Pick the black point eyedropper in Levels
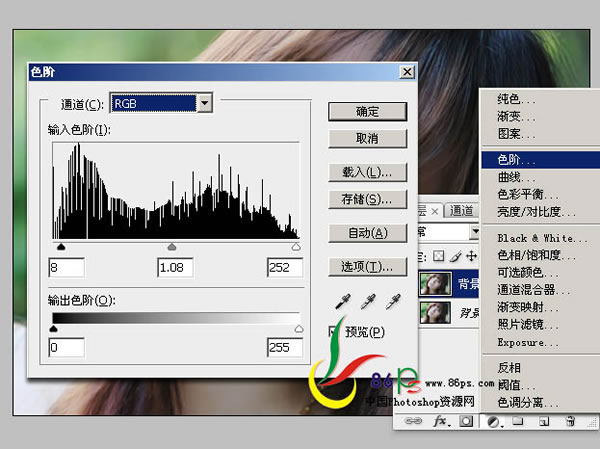The width and height of the screenshot is (600, 449). [342, 300]
